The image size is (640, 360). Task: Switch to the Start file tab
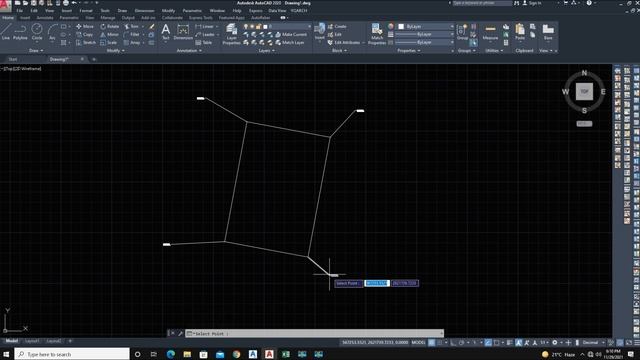coord(13,60)
